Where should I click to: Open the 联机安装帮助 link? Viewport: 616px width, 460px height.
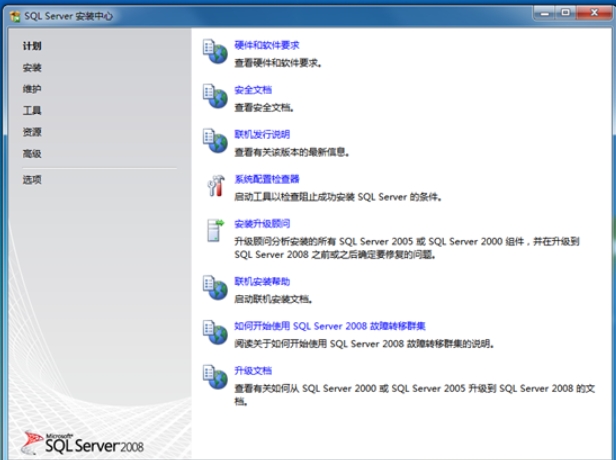click(x=262, y=282)
